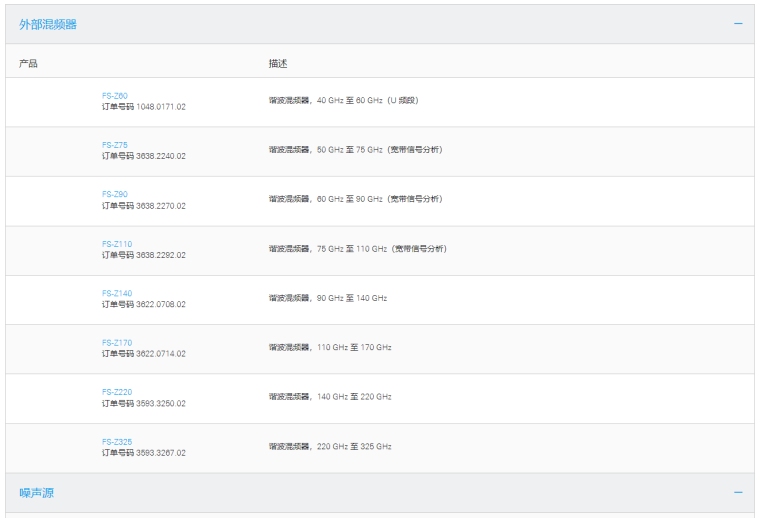Image resolution: width=760 pixels, height=518 pixels.
Task: Collapse the 外部混频器 section with minus icon
Action: (x=738, y=24)
